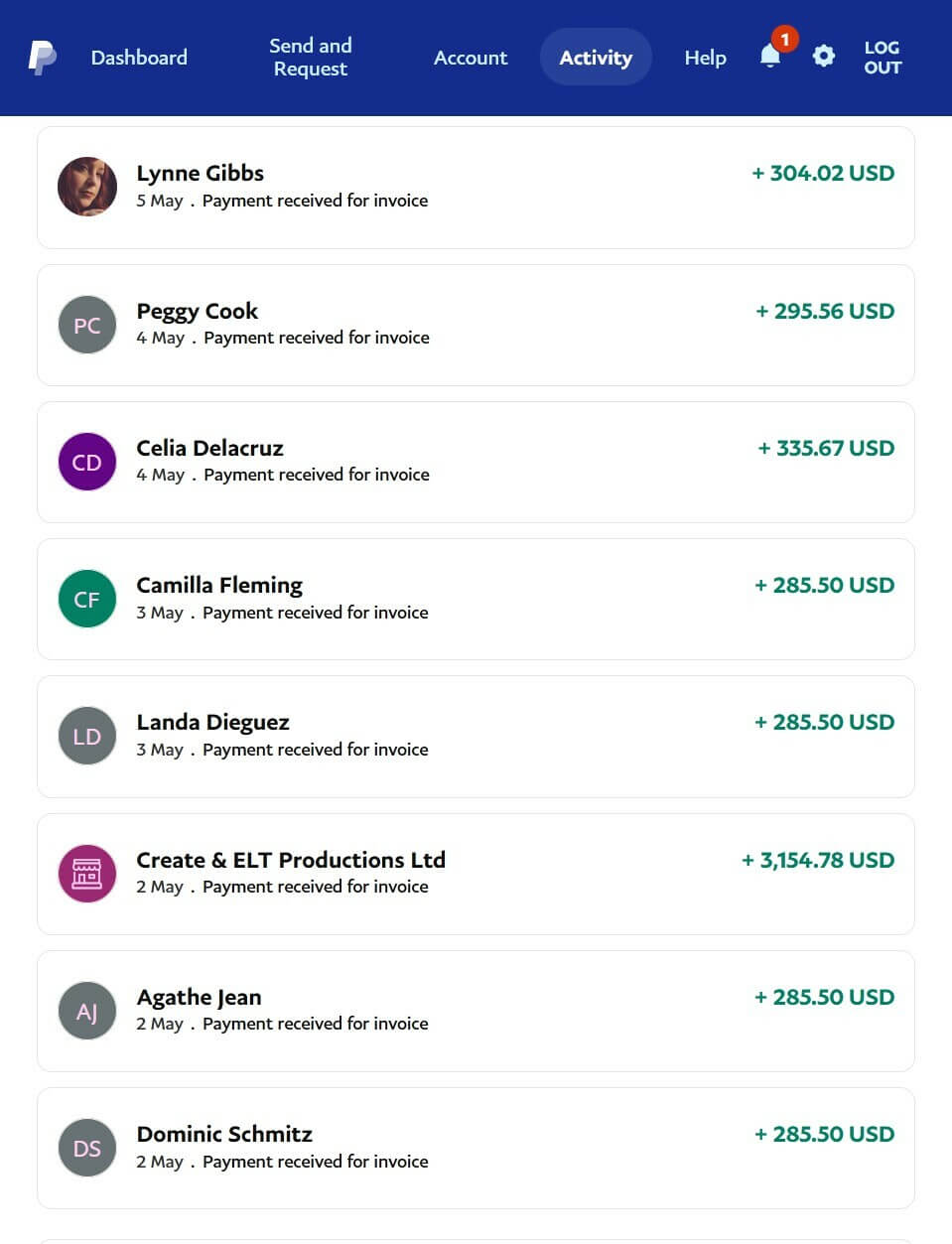Select the Activity tab

(x=596, y=58)
